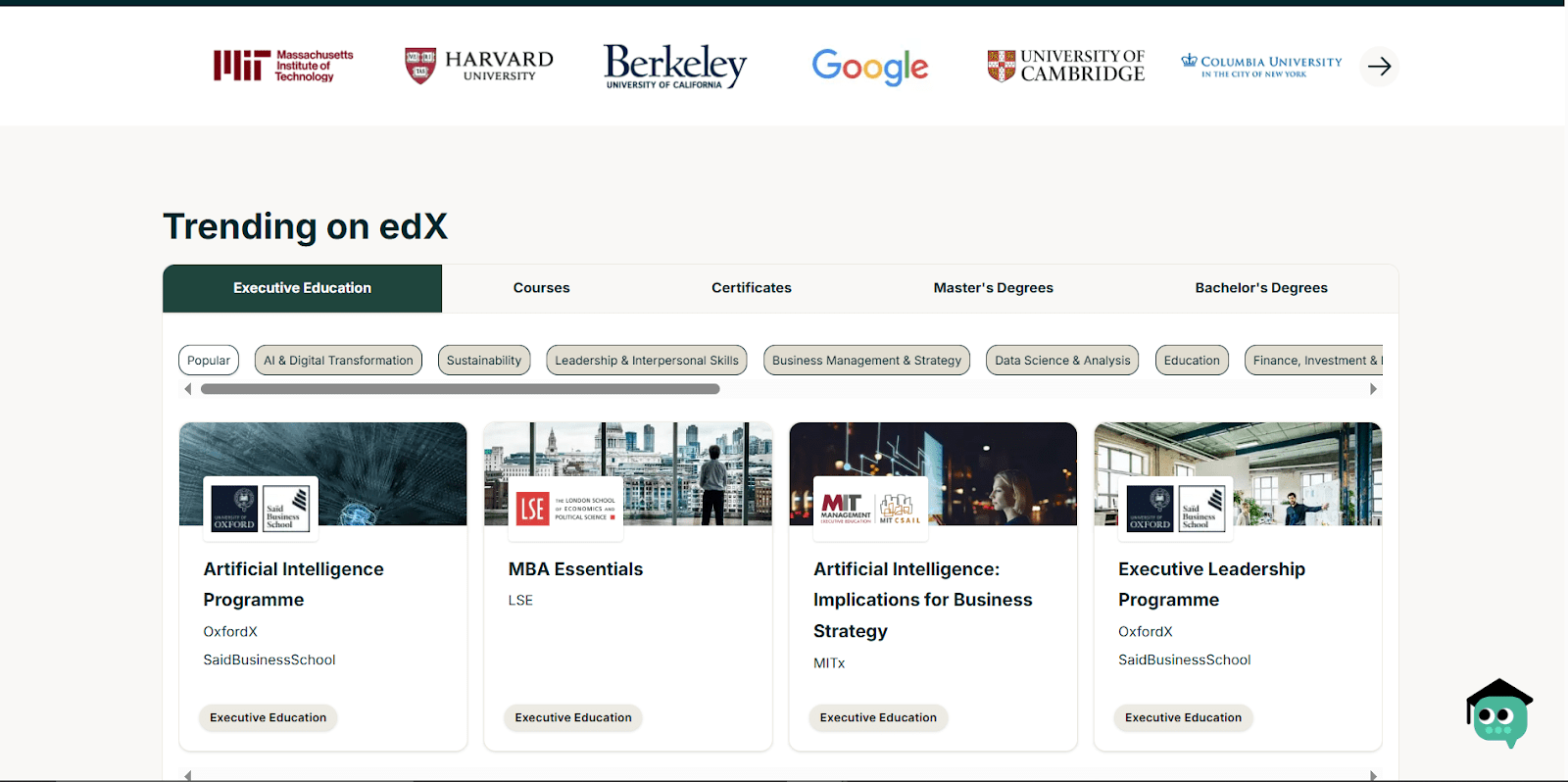Open the Bachelor's Degrees tab
This screenshot has width=1568, height=782.
coord(1261,288)
